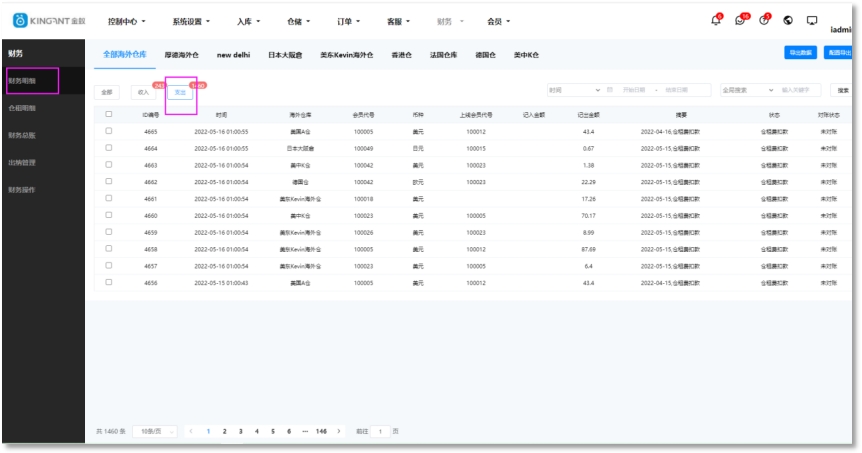Screen dimensions: 862x453
Task: Open the chat messages icon
Action: point(739,20)
